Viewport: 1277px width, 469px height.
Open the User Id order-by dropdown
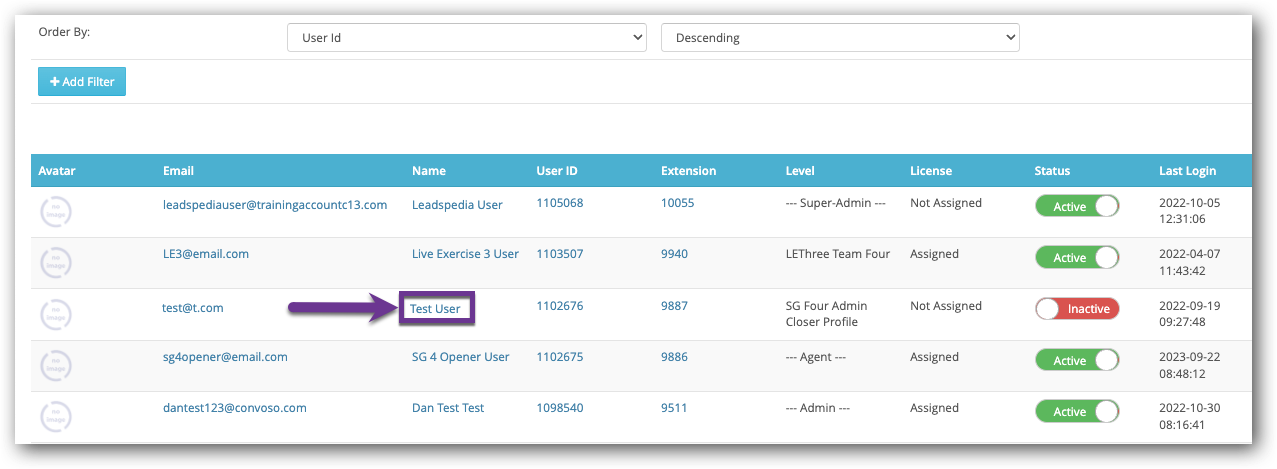point(467,38)
